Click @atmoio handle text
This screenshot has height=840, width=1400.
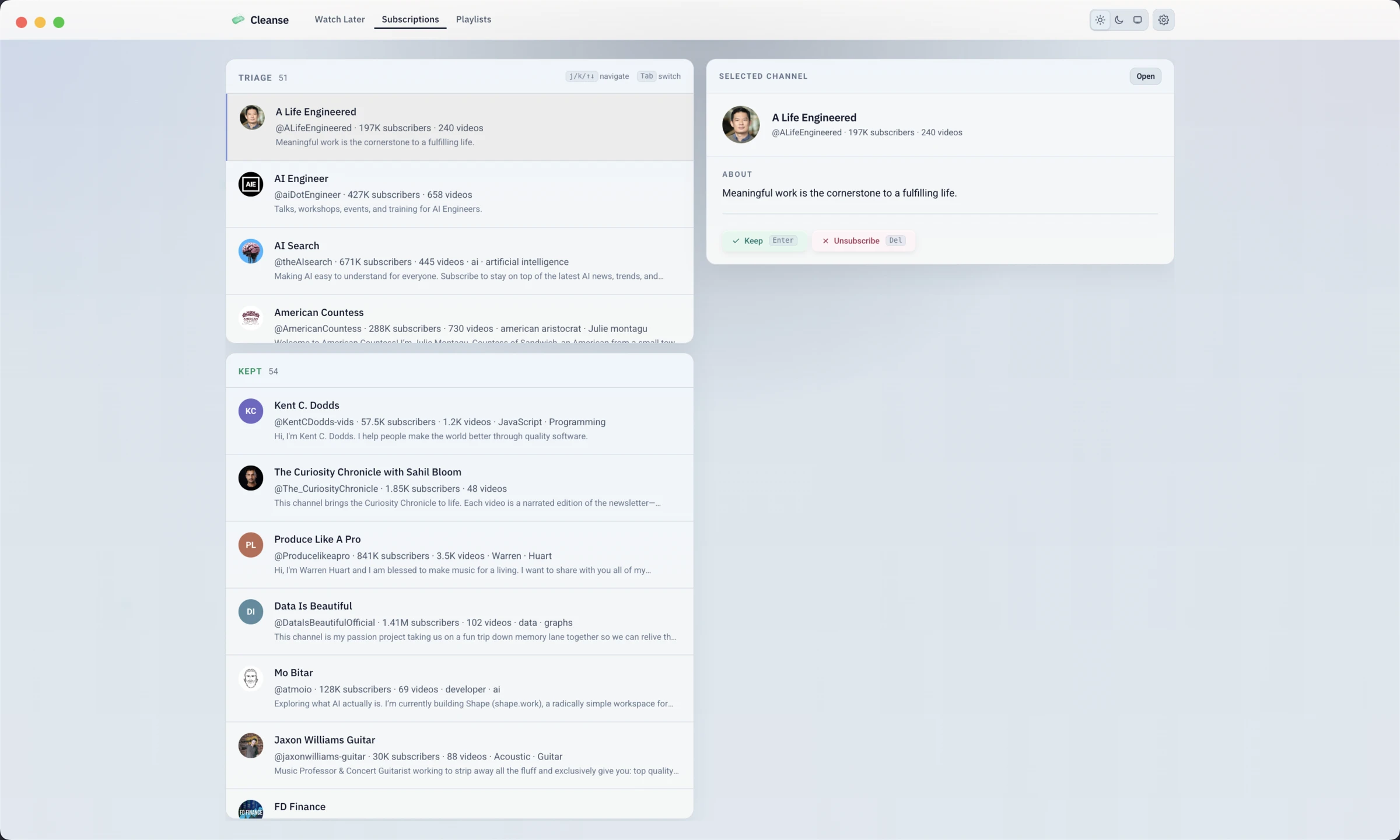[293, 689]
